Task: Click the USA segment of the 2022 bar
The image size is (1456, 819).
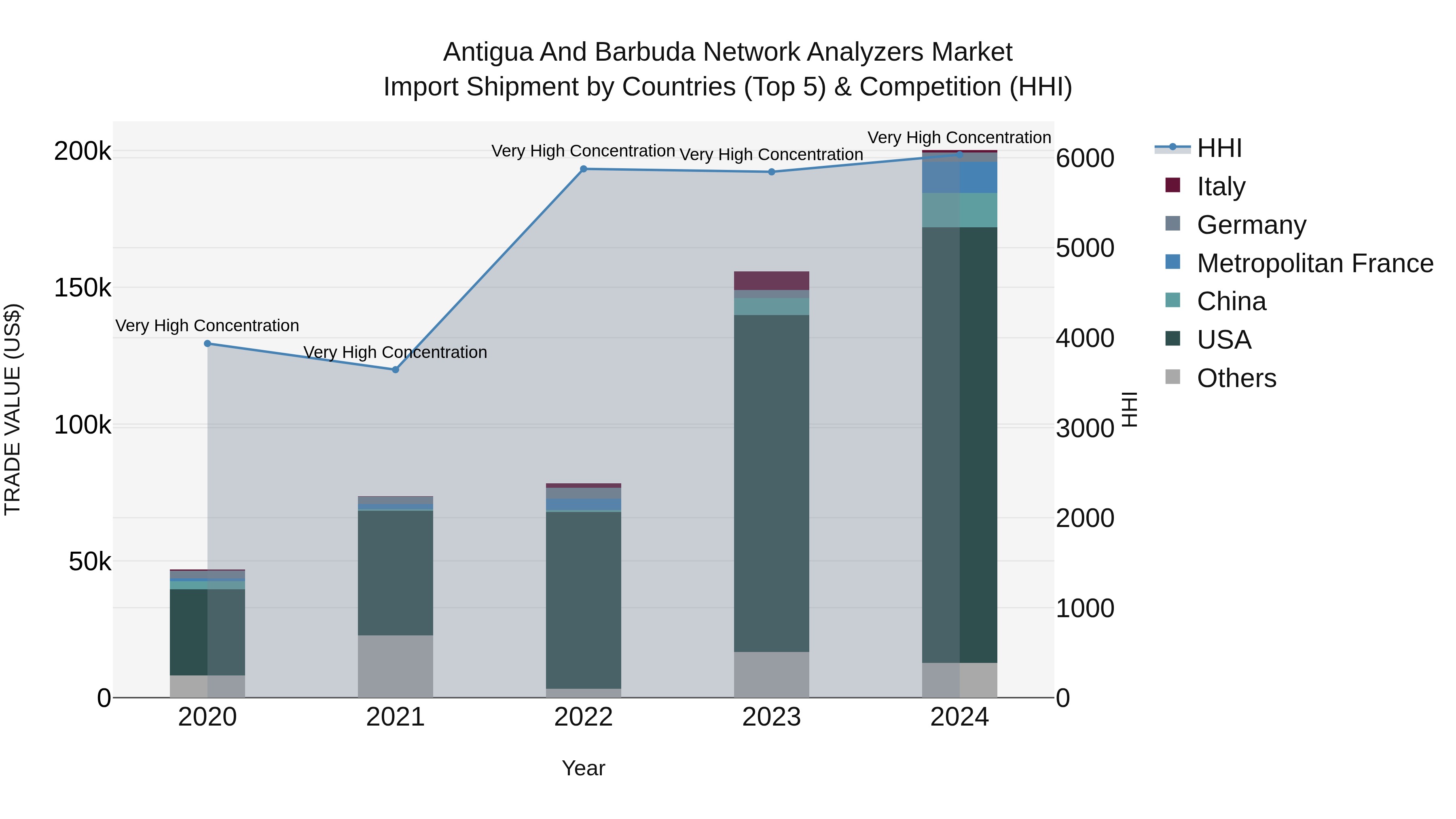Action: click(x=583, y=600)
